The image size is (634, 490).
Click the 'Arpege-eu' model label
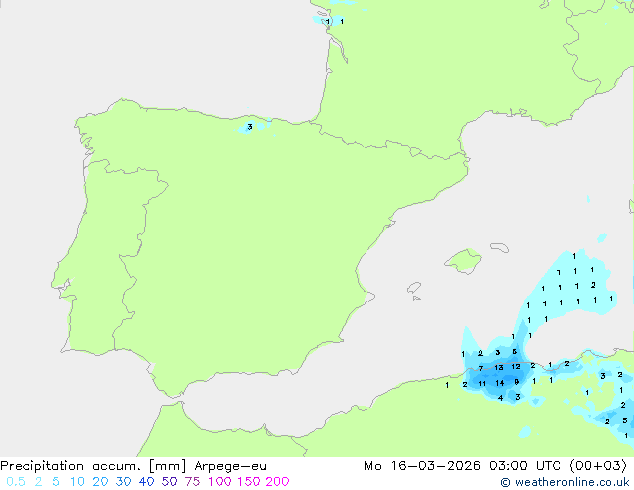230,466
